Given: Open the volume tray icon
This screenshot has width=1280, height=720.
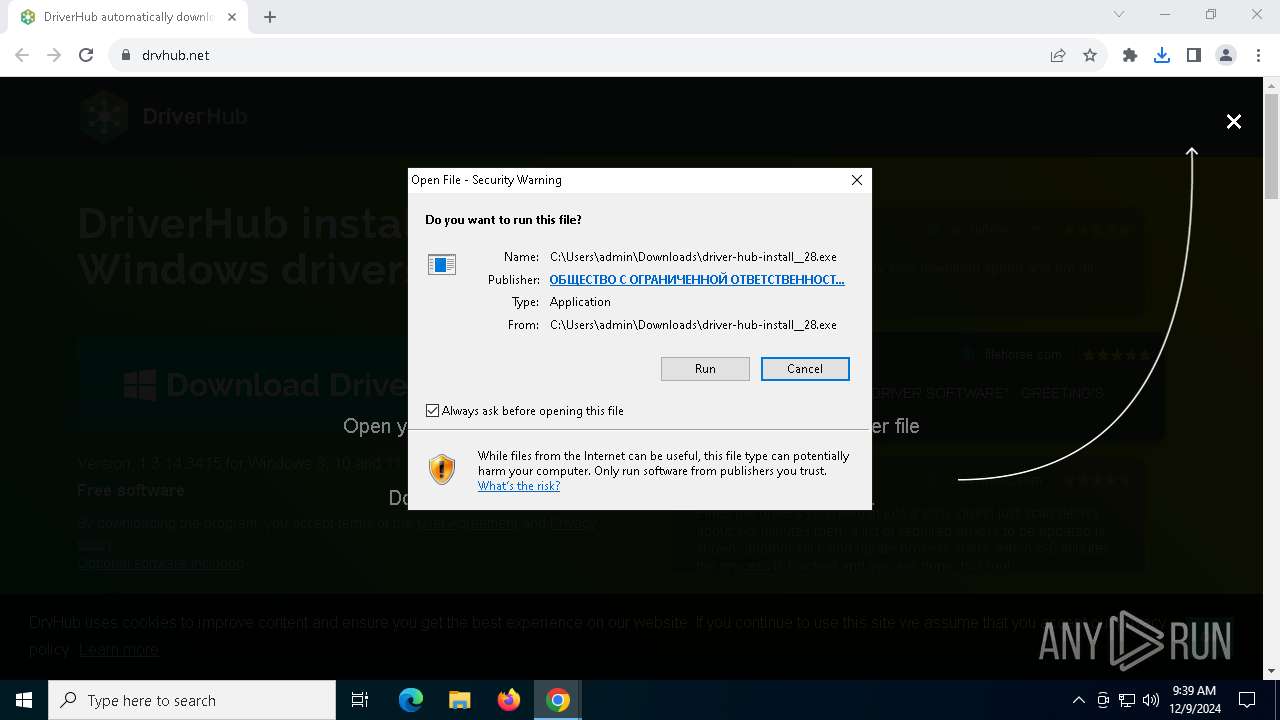Looking at the screenshot, I should click(1151, 700).
